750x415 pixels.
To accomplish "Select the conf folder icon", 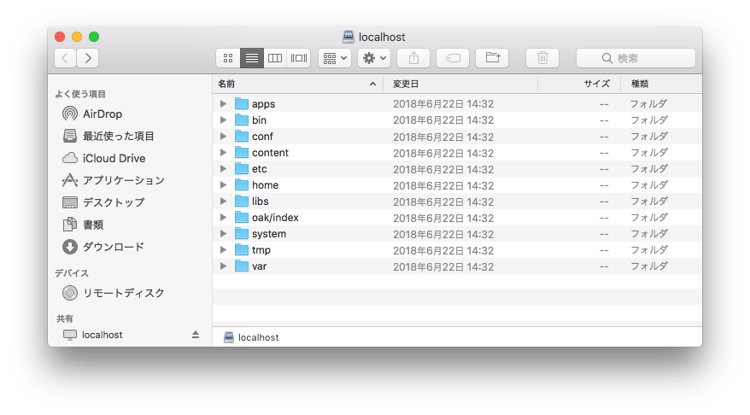I will pos(242,136).
